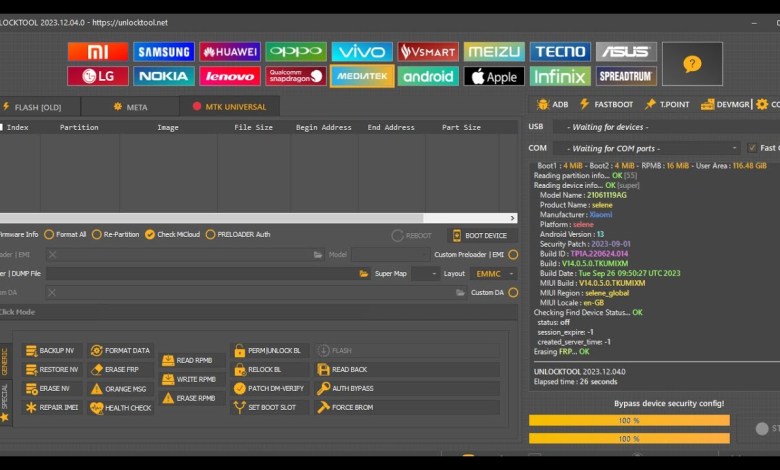
Task: Pick the MediaTek platform tile
Action: click(362, 76)
